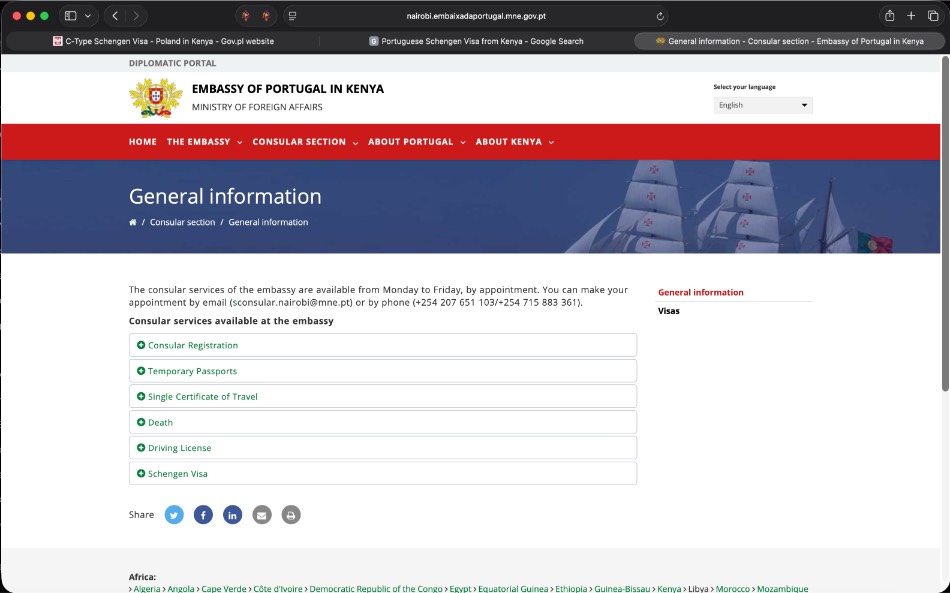The image size is (950, 593).
Task: Open The Embassy navigation menu
Action: pos(204,142)
